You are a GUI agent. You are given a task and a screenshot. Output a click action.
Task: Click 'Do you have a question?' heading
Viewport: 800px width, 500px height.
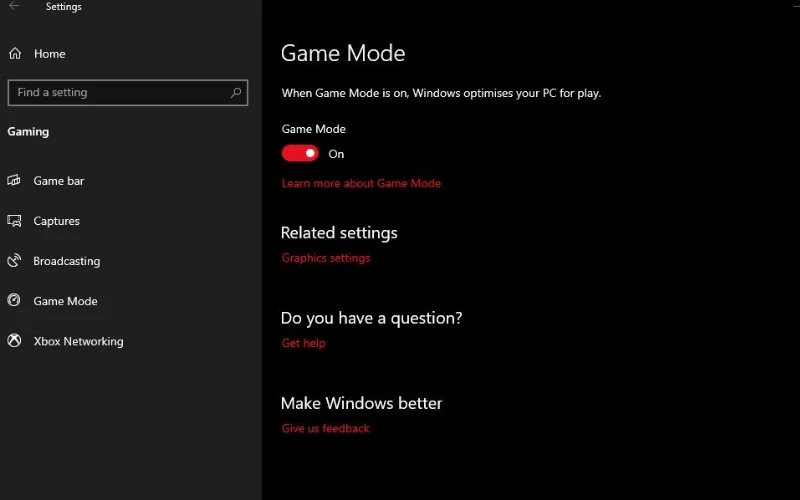coord(371,318)
